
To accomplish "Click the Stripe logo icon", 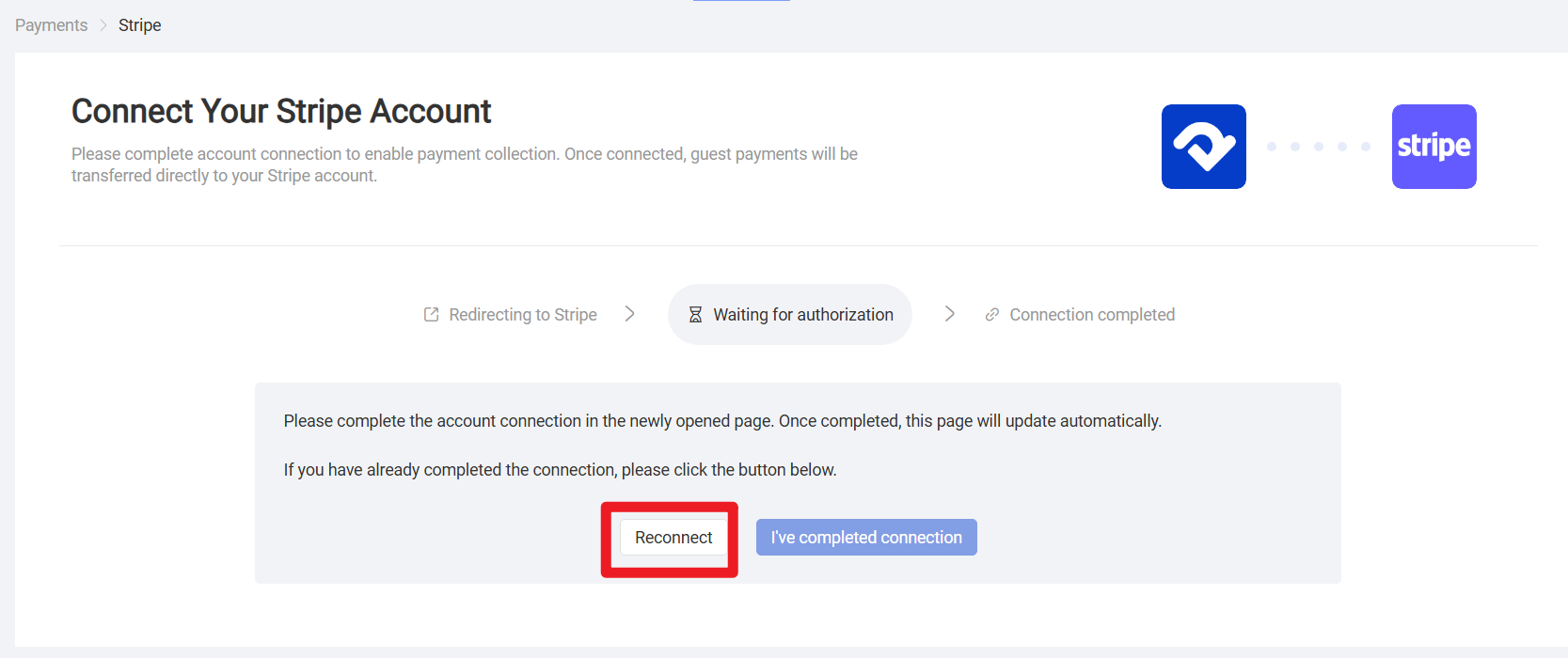I will 1433,147.
